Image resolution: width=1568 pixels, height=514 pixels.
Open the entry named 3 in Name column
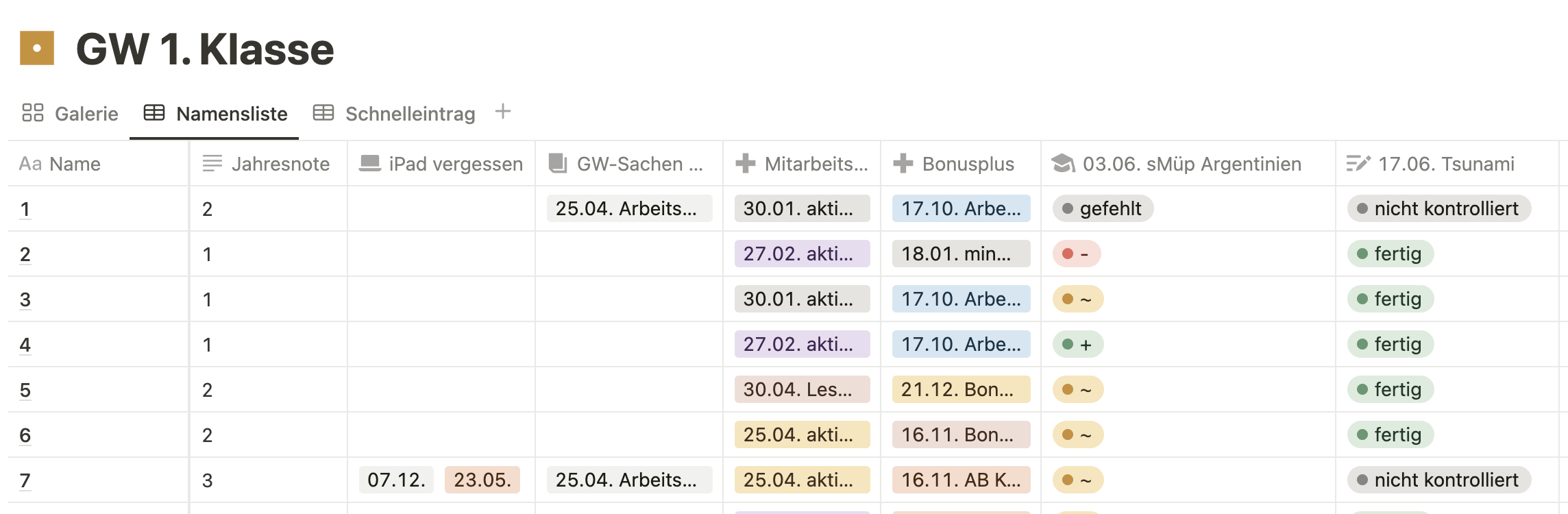pos(25,299)
